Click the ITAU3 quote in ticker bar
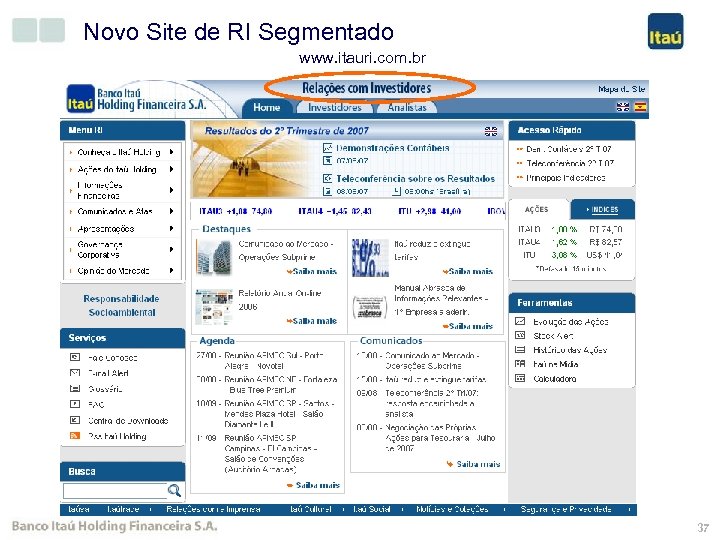 tap(236, 211)
